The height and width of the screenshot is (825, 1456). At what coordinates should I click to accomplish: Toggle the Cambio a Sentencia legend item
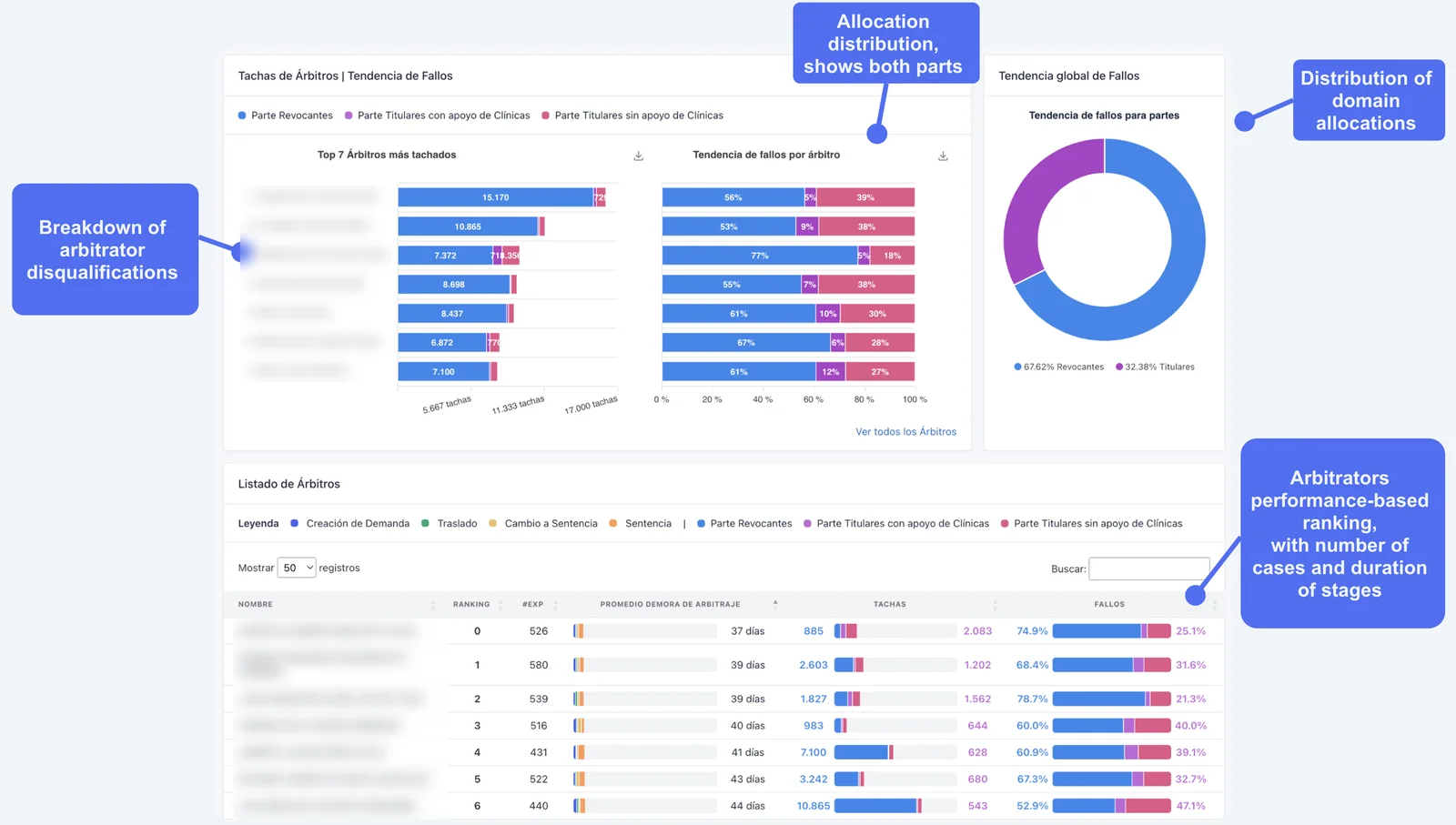[x=543, y=523]
